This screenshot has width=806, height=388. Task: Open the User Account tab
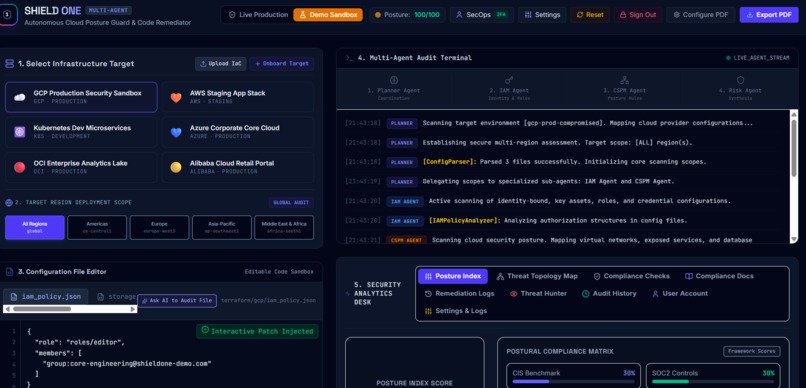click(x=680, y=293)
